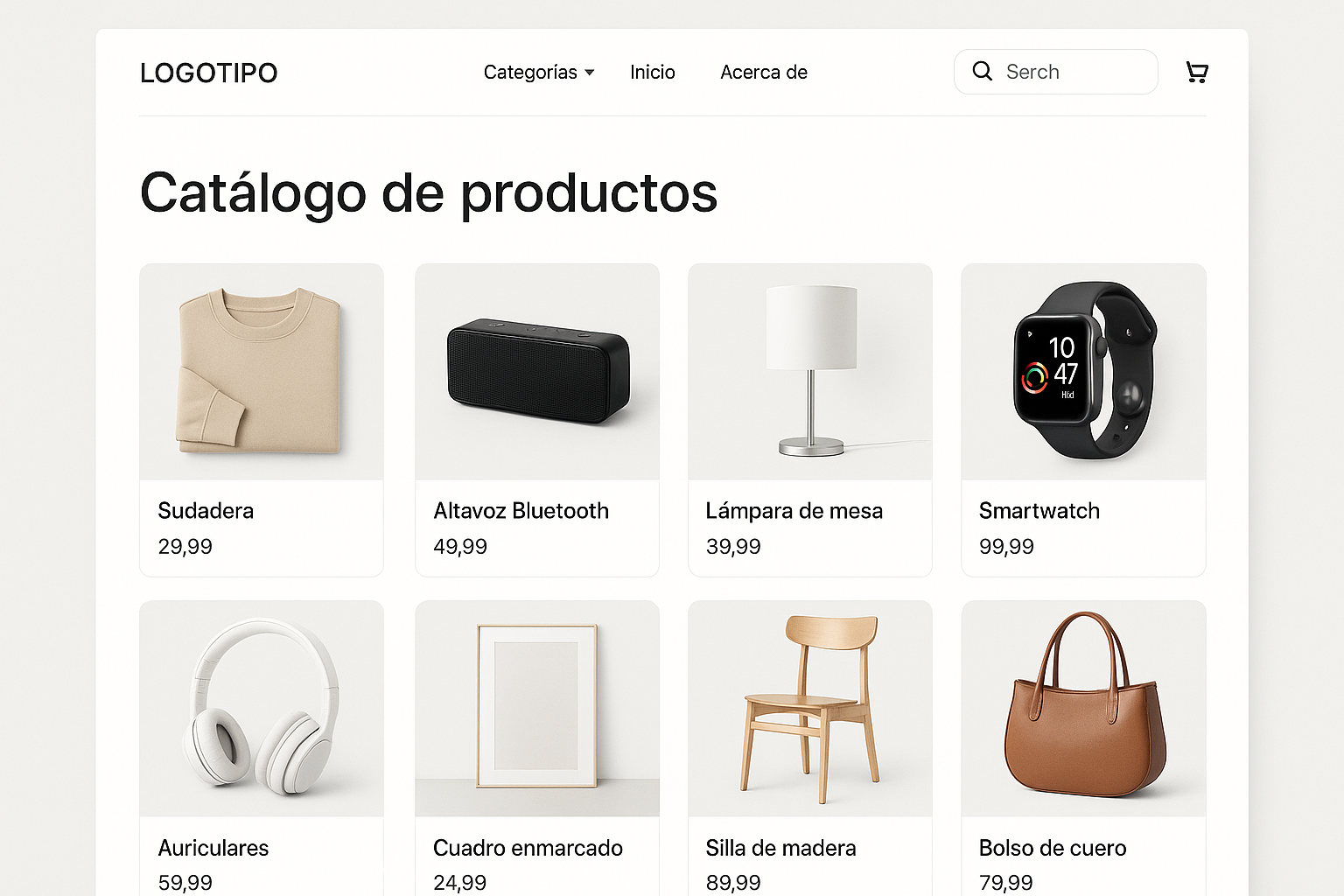Click the Sudadera price 29,99
Image resolution: width=1344 pixels, height=896 pixels.
[x=185, y=547]
